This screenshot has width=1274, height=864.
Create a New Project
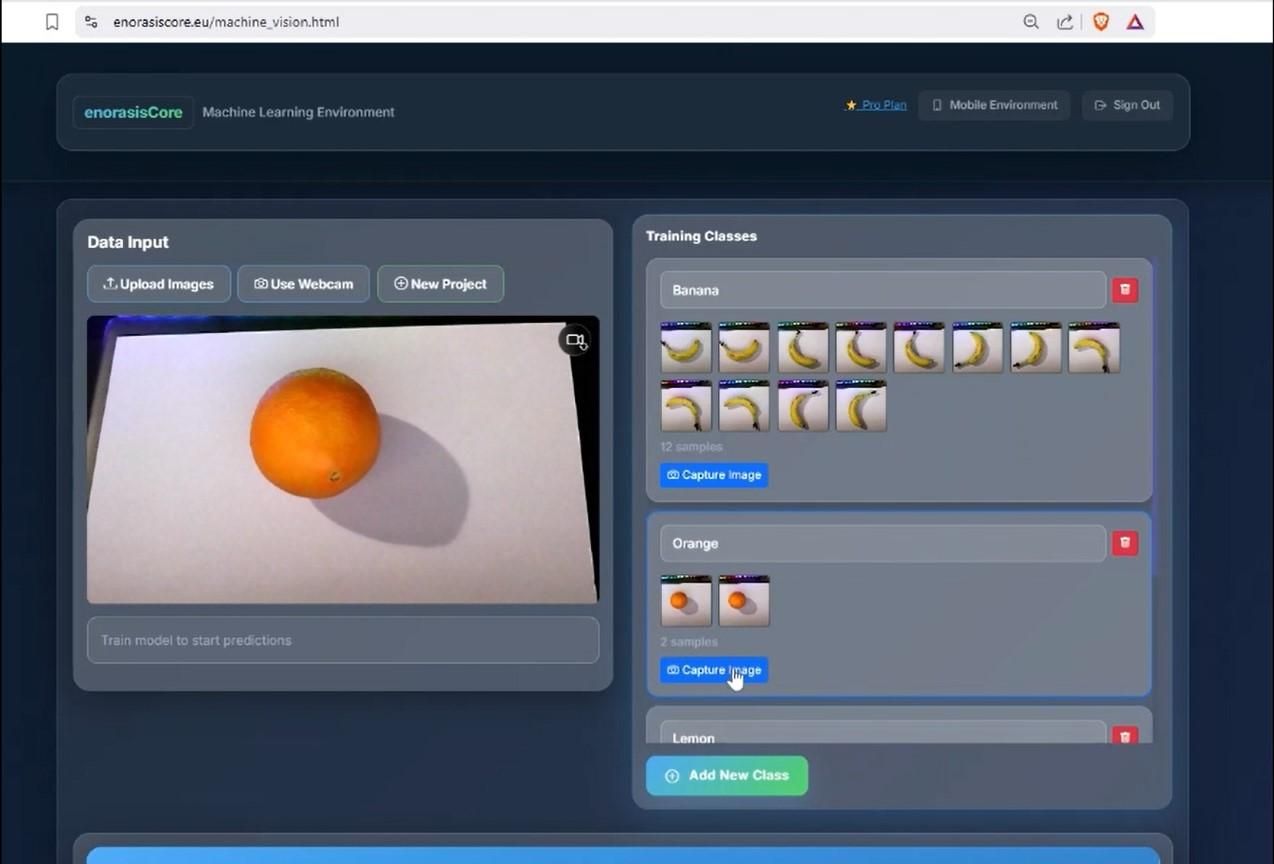[x=440, y=284]
